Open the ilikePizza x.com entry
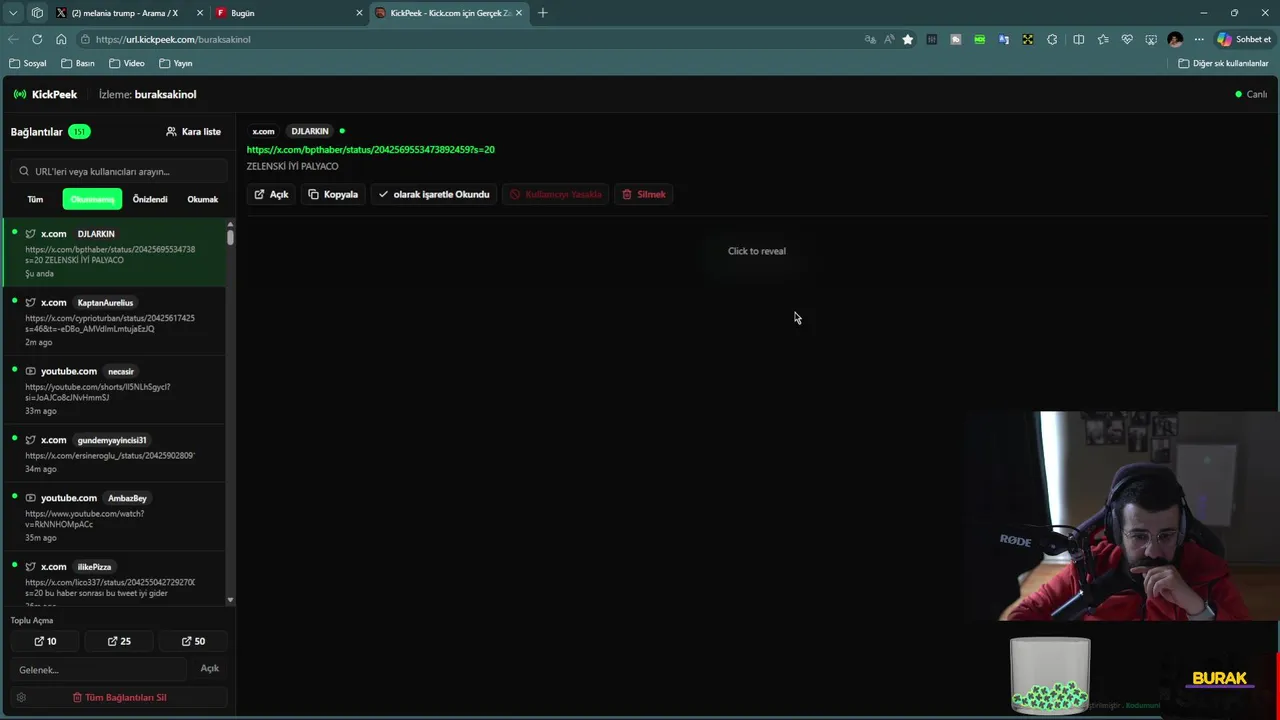1280x720 pixels. (115, 580)
